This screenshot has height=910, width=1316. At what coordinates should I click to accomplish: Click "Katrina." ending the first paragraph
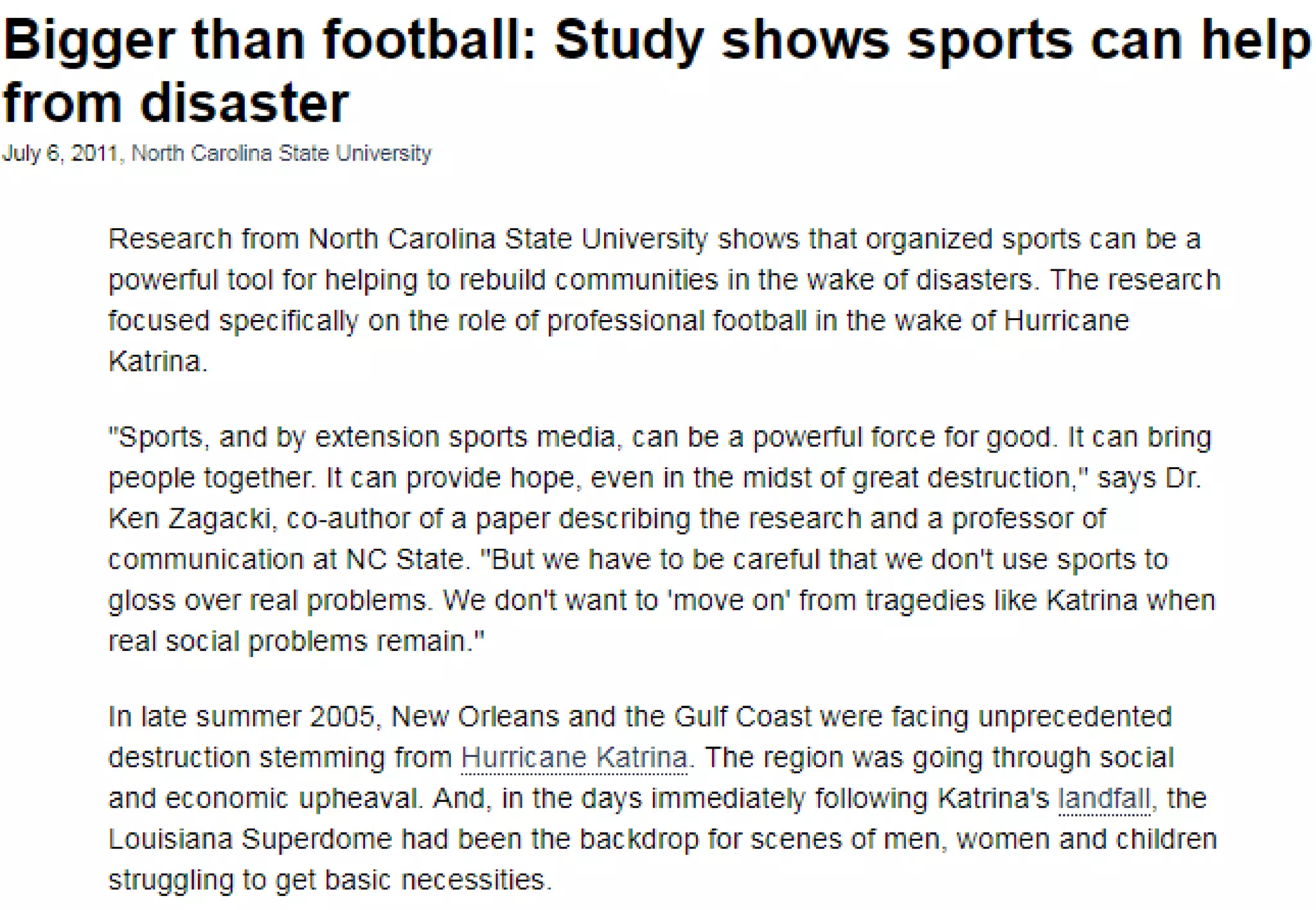tap(157, 361)
